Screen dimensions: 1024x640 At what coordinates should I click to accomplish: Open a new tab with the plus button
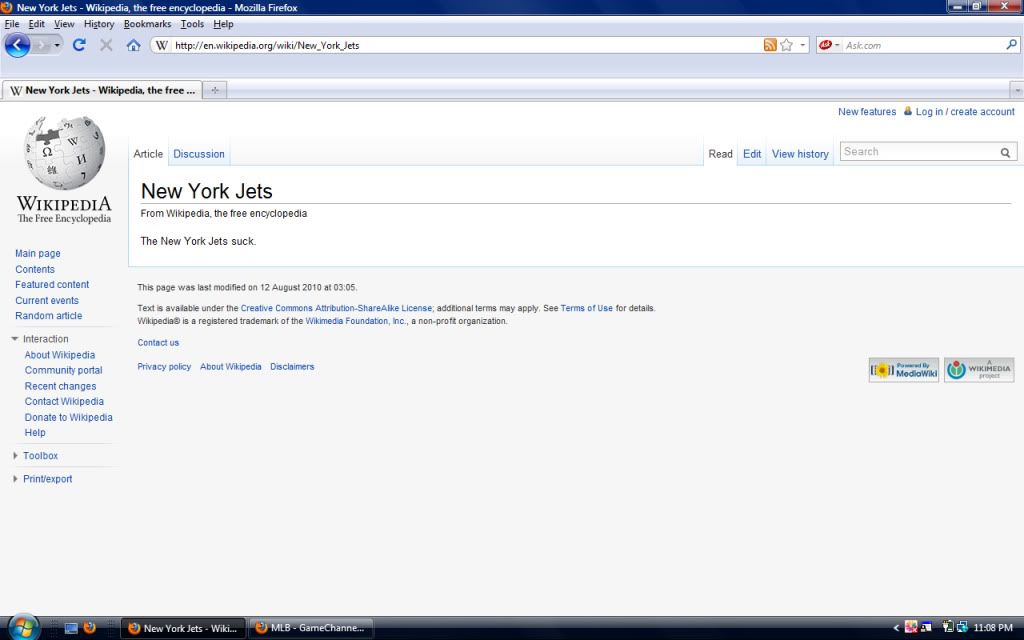(215, 90)
